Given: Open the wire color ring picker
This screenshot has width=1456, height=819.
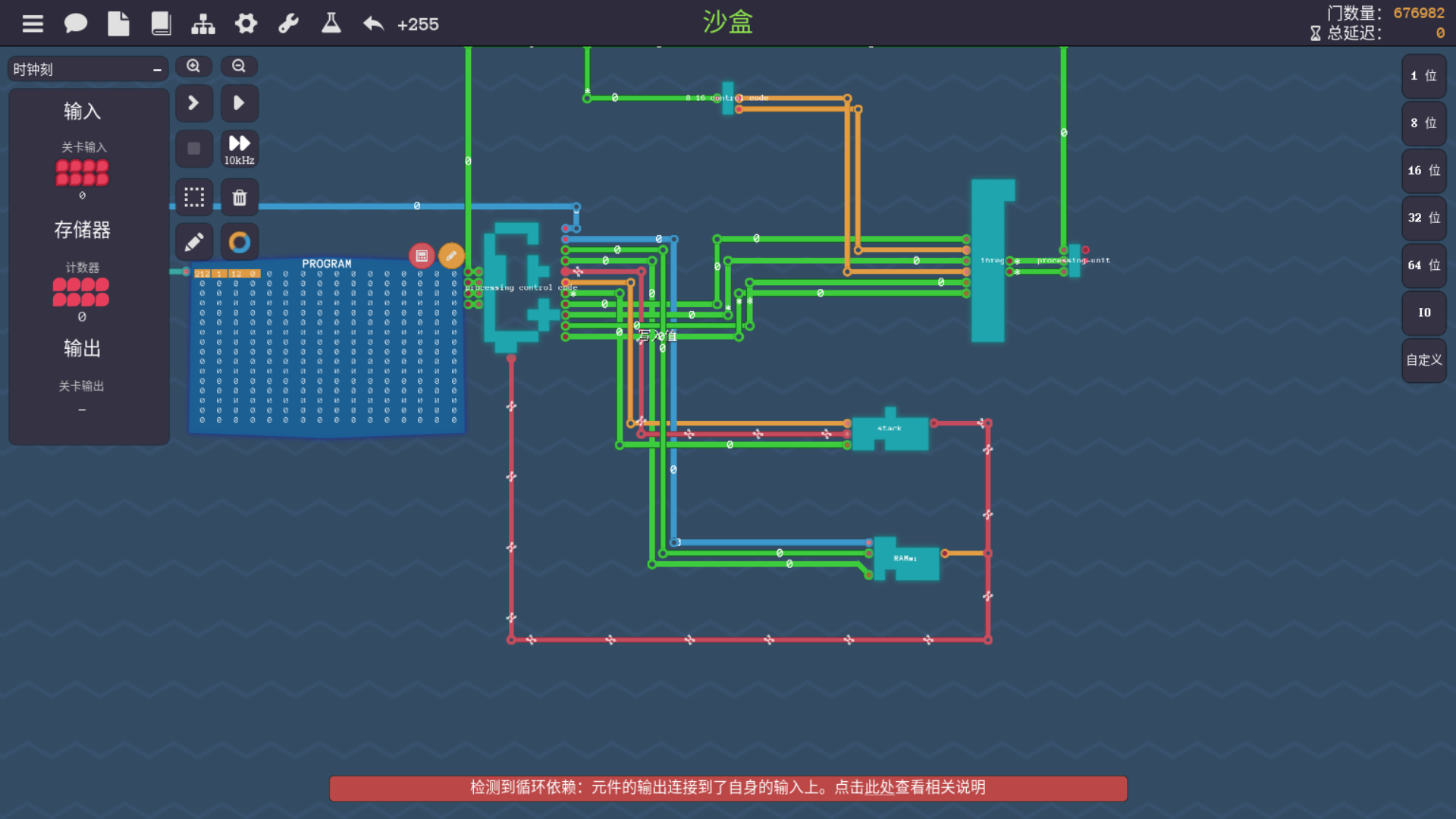Looking at the screenshot, I should 239,242.
